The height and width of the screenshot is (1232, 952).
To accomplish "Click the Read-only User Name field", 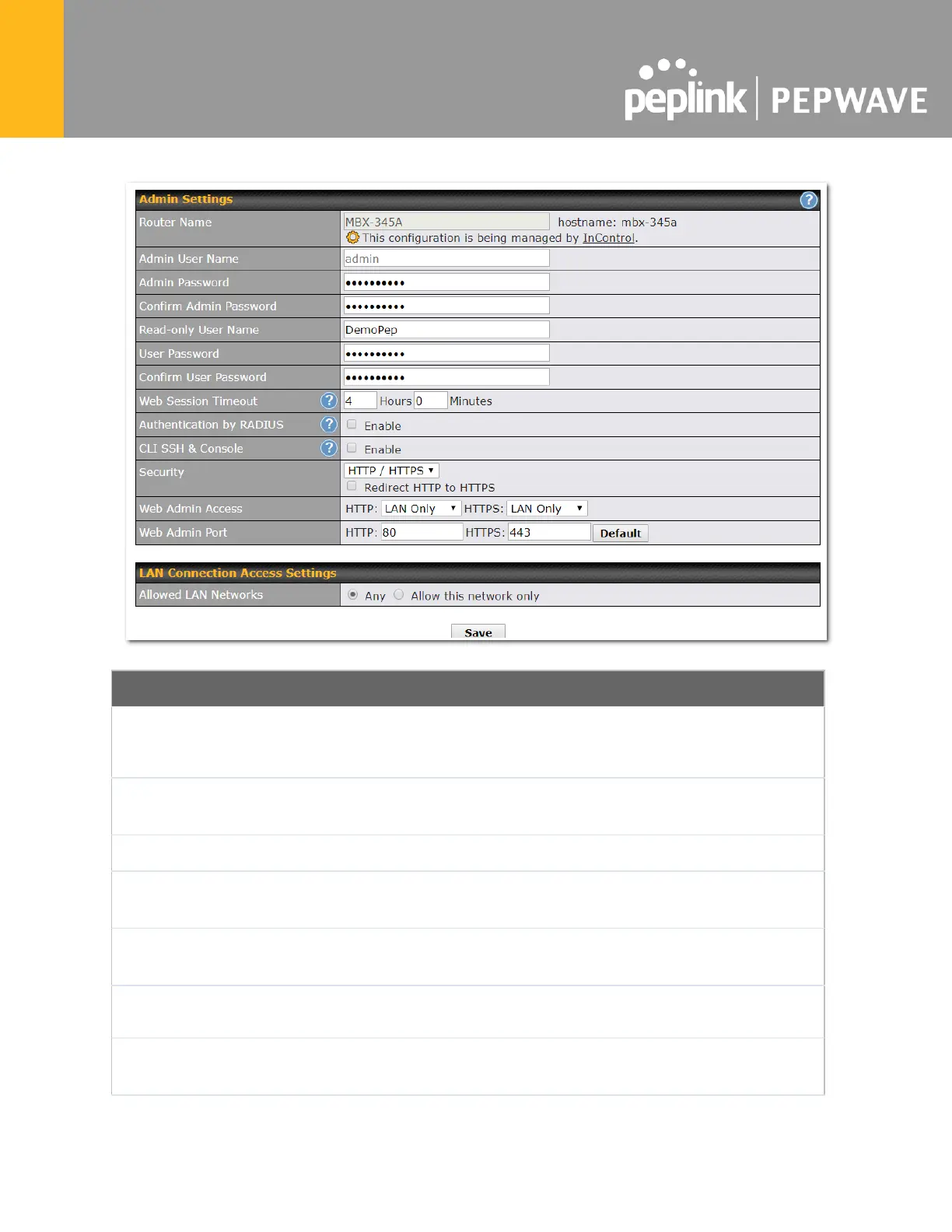I will pos(446,330).
